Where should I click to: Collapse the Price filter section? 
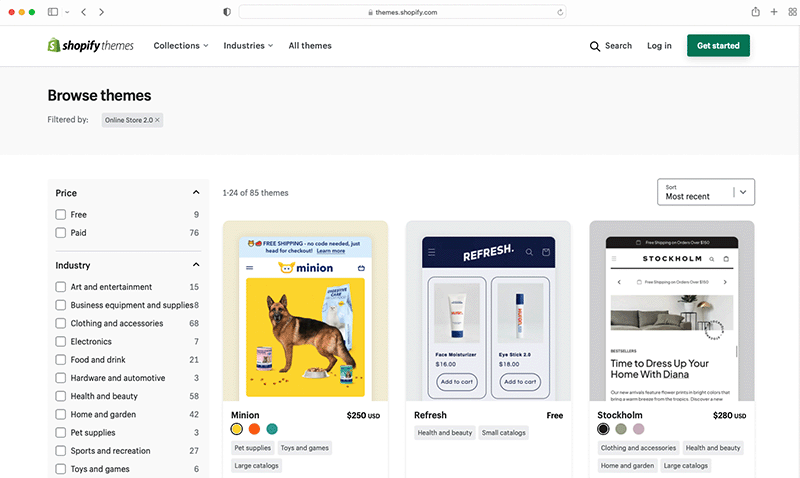click(x=196, y=192)
